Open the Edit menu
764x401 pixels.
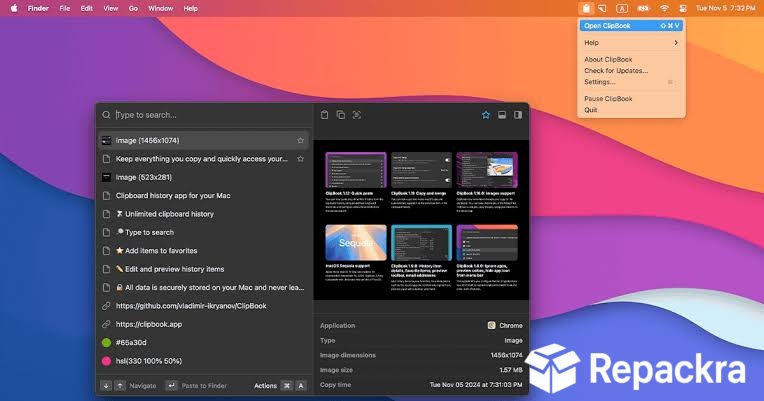87,8
